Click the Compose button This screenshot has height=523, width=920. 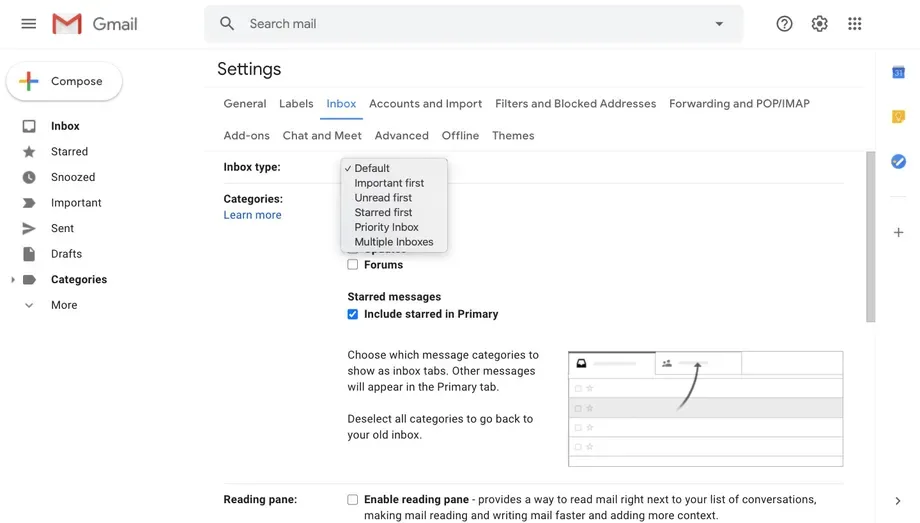point(64,81)
